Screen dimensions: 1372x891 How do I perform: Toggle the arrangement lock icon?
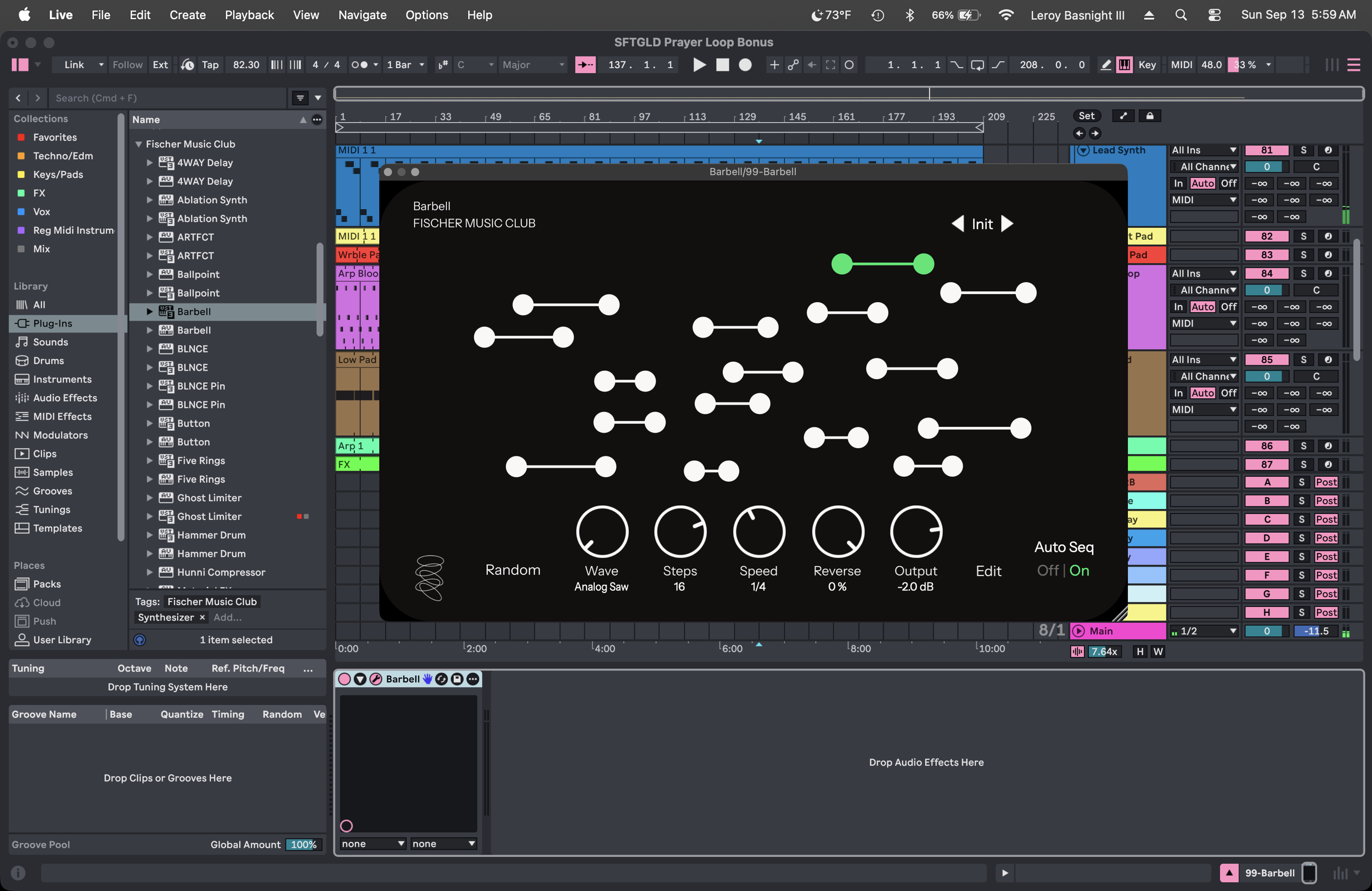pyautogui.click(x=1150, y=116)
